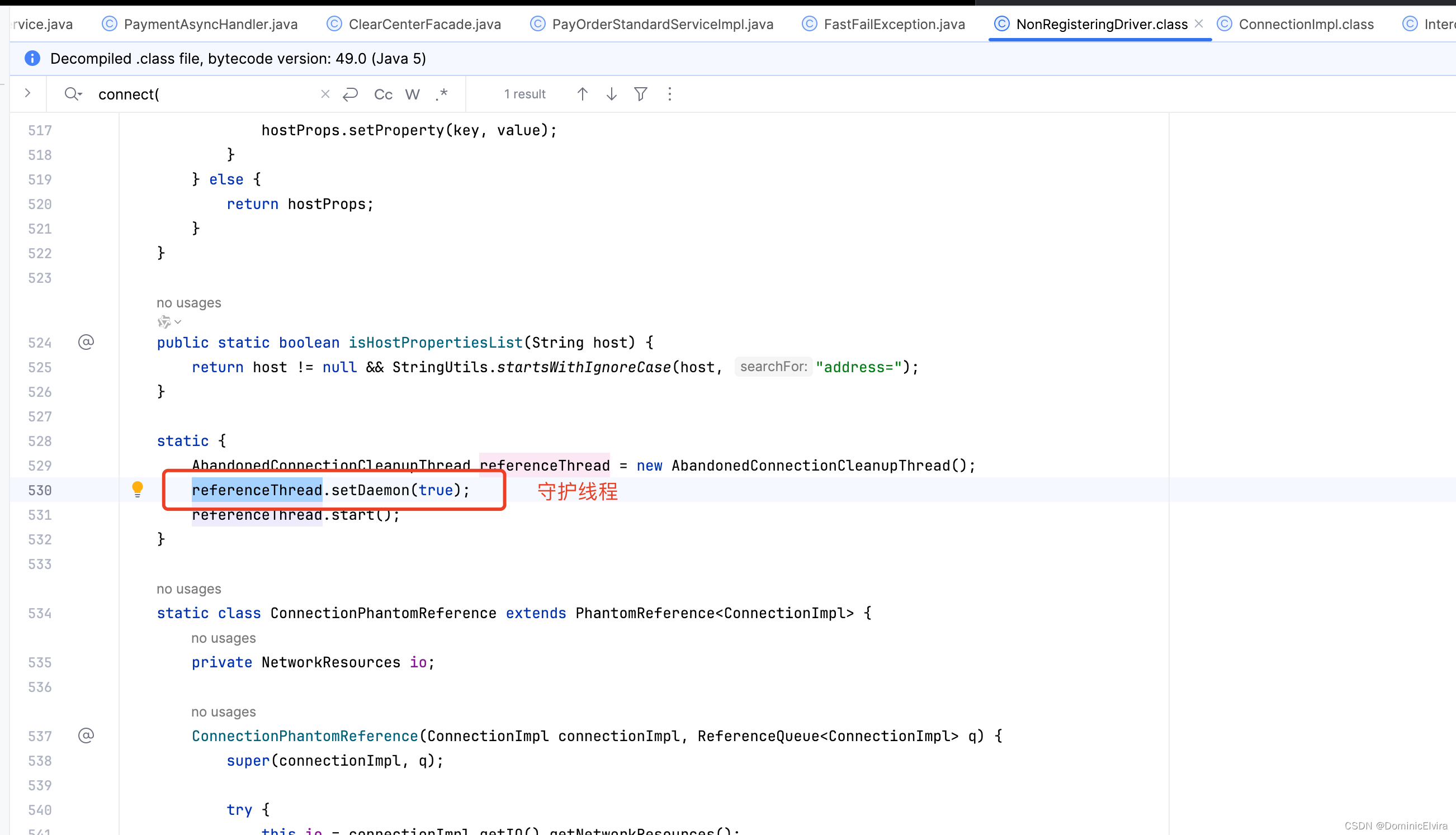
Task: Click the else keyword on line 519
Action: 226,179
